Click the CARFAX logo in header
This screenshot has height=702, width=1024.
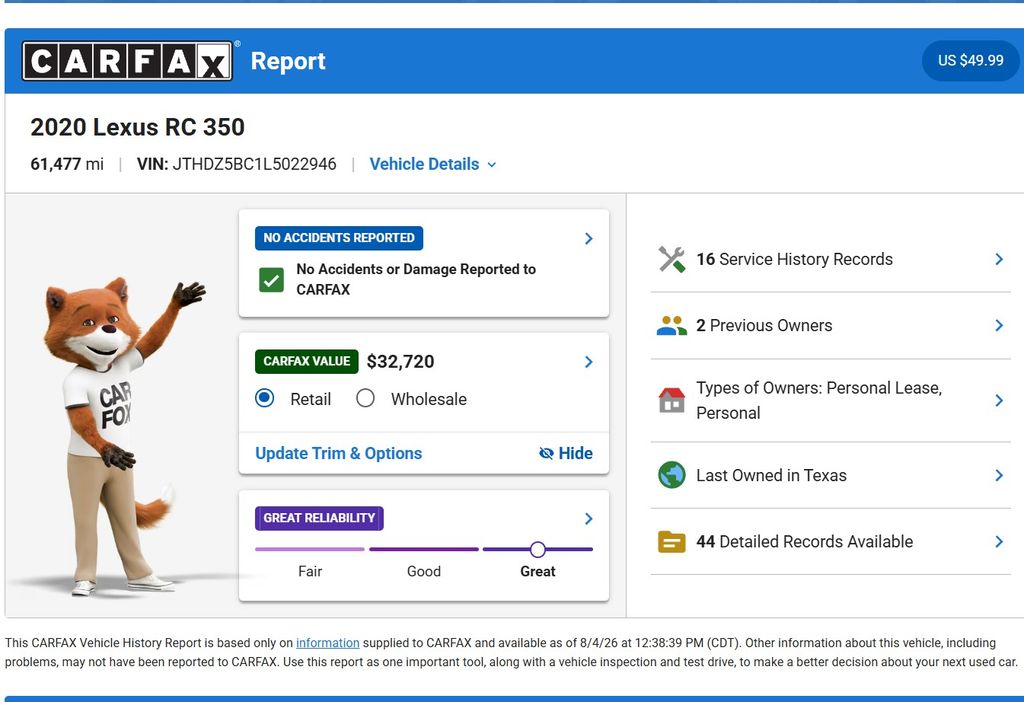coord(127,61)
